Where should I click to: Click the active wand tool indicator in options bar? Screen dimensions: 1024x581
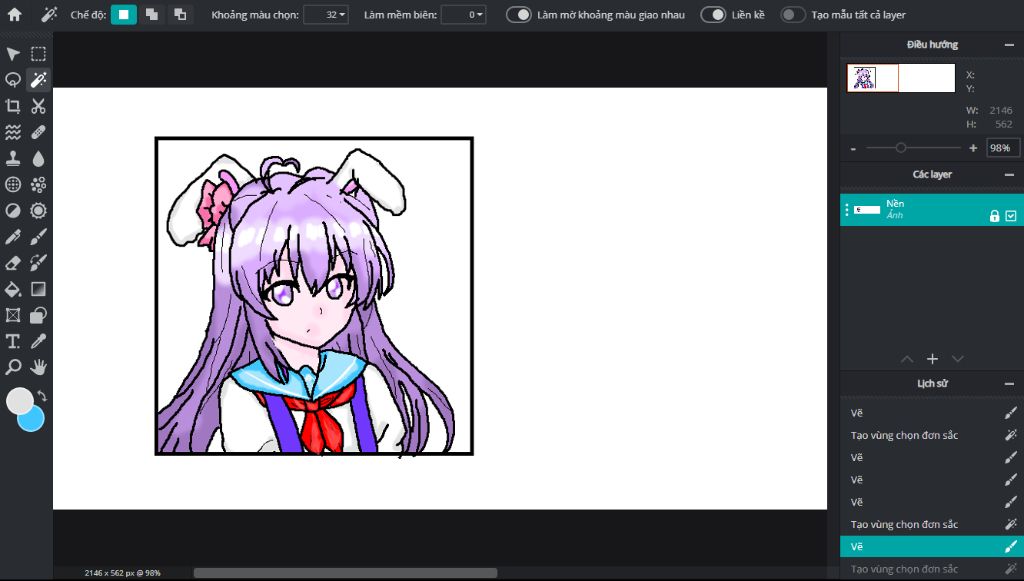point(50,14)
